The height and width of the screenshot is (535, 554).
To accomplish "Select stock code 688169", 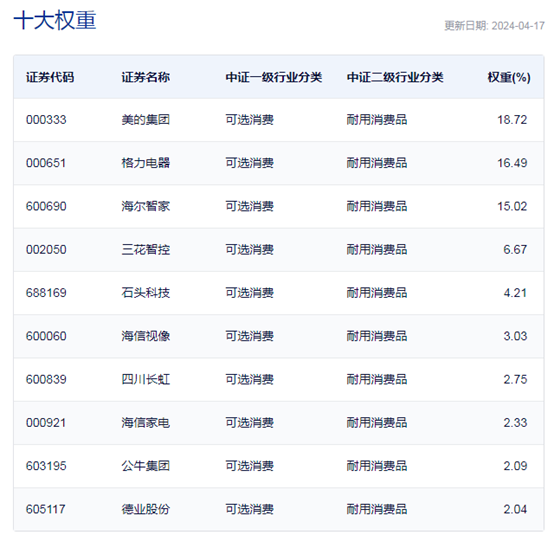I will 46,293.
